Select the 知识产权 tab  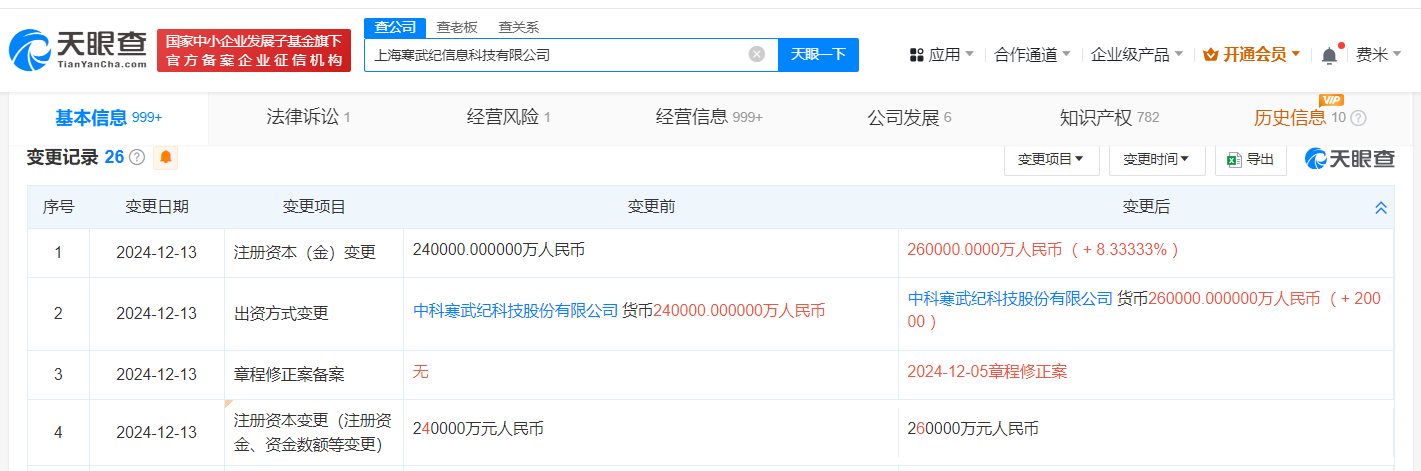click(1109, 118)
